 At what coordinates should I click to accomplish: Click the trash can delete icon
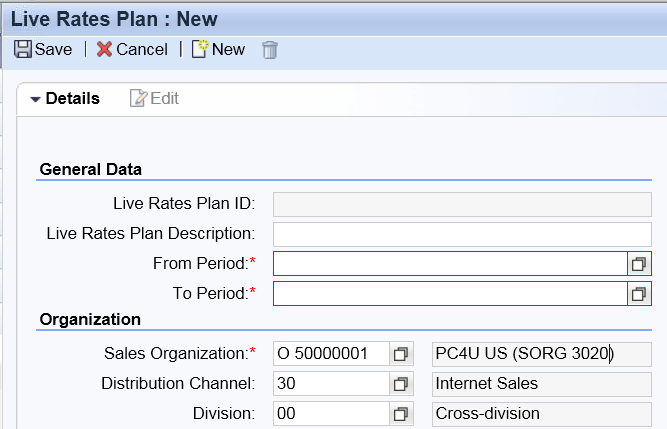pyautogui.click(x=270, y=50)
